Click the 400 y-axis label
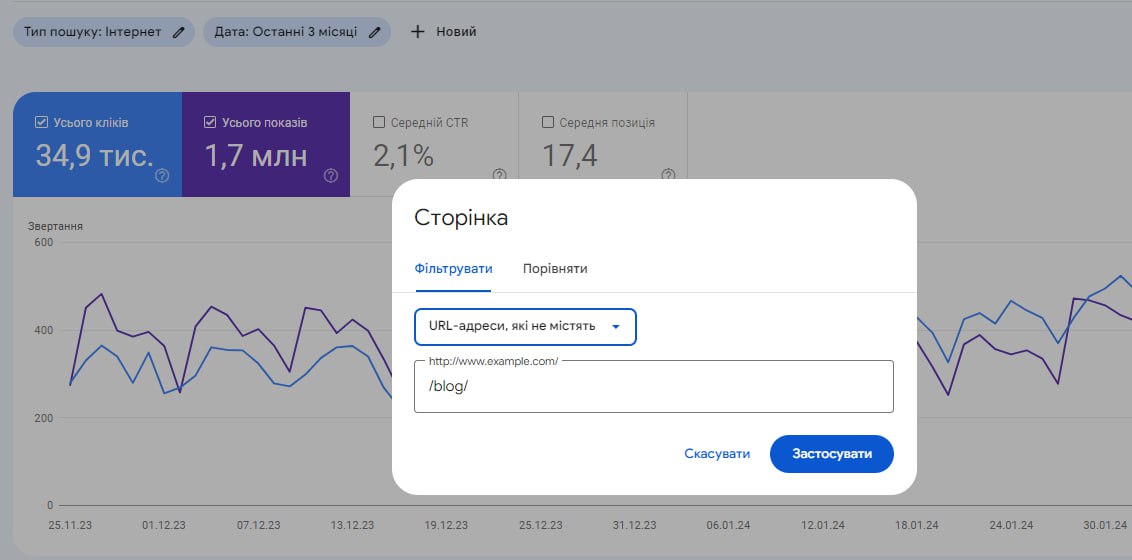Screen dimensions: 1132x560 [x=44, y=331]
